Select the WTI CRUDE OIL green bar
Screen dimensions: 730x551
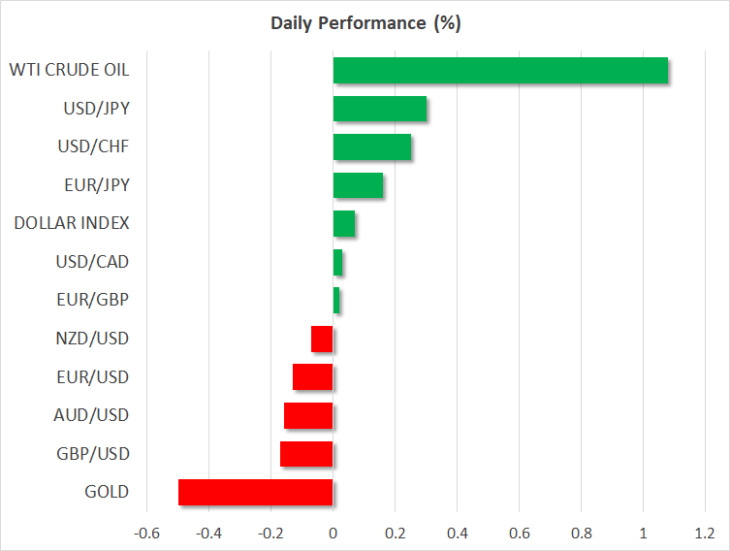tap(500, 70)
